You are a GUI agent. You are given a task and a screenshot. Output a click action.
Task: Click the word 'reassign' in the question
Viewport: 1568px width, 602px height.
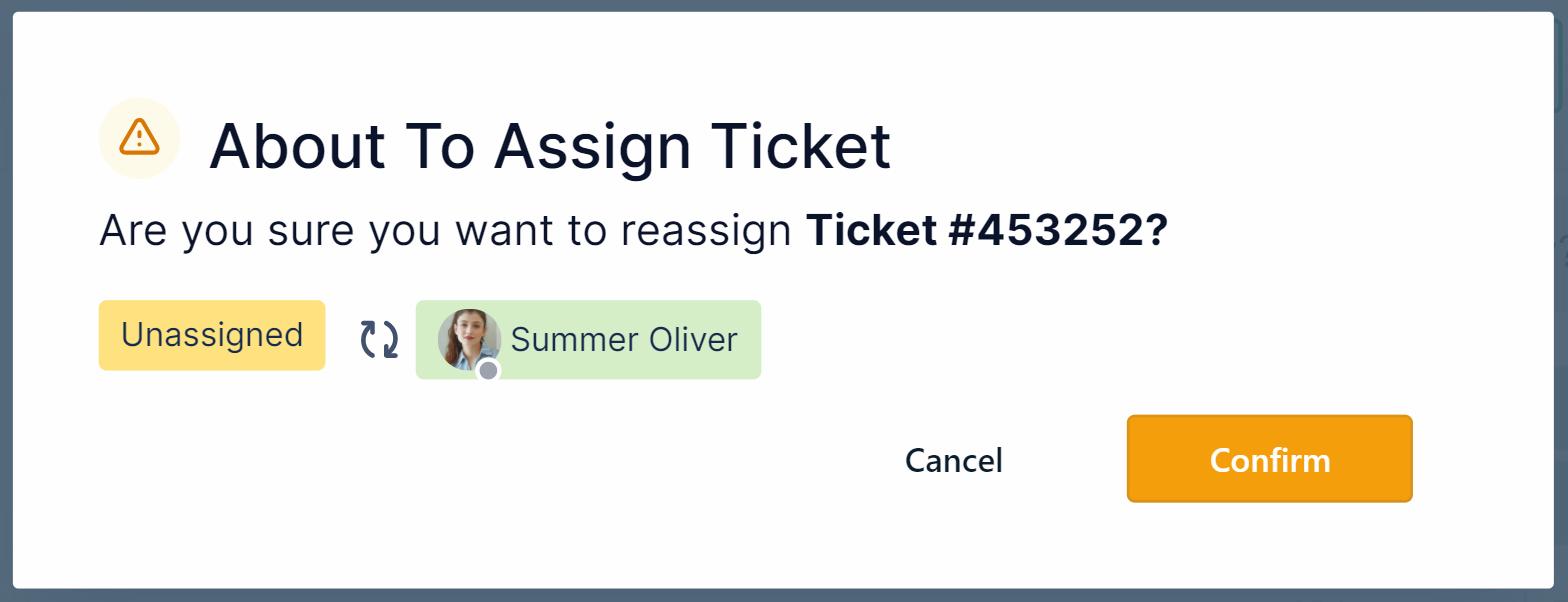pos(706,232)
